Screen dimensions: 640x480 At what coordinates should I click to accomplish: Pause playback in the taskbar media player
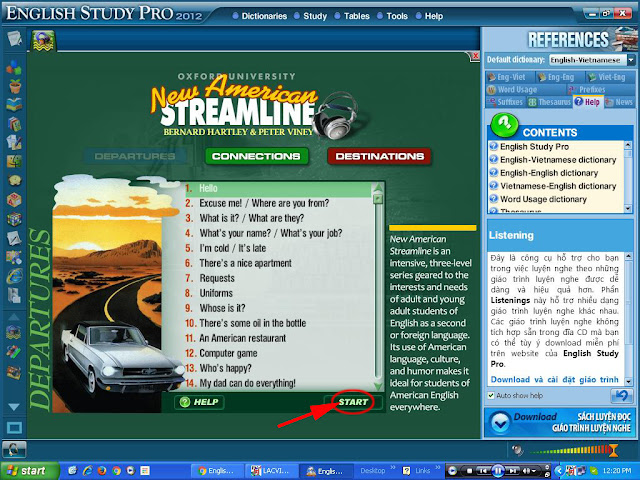(x=498, y=471)
